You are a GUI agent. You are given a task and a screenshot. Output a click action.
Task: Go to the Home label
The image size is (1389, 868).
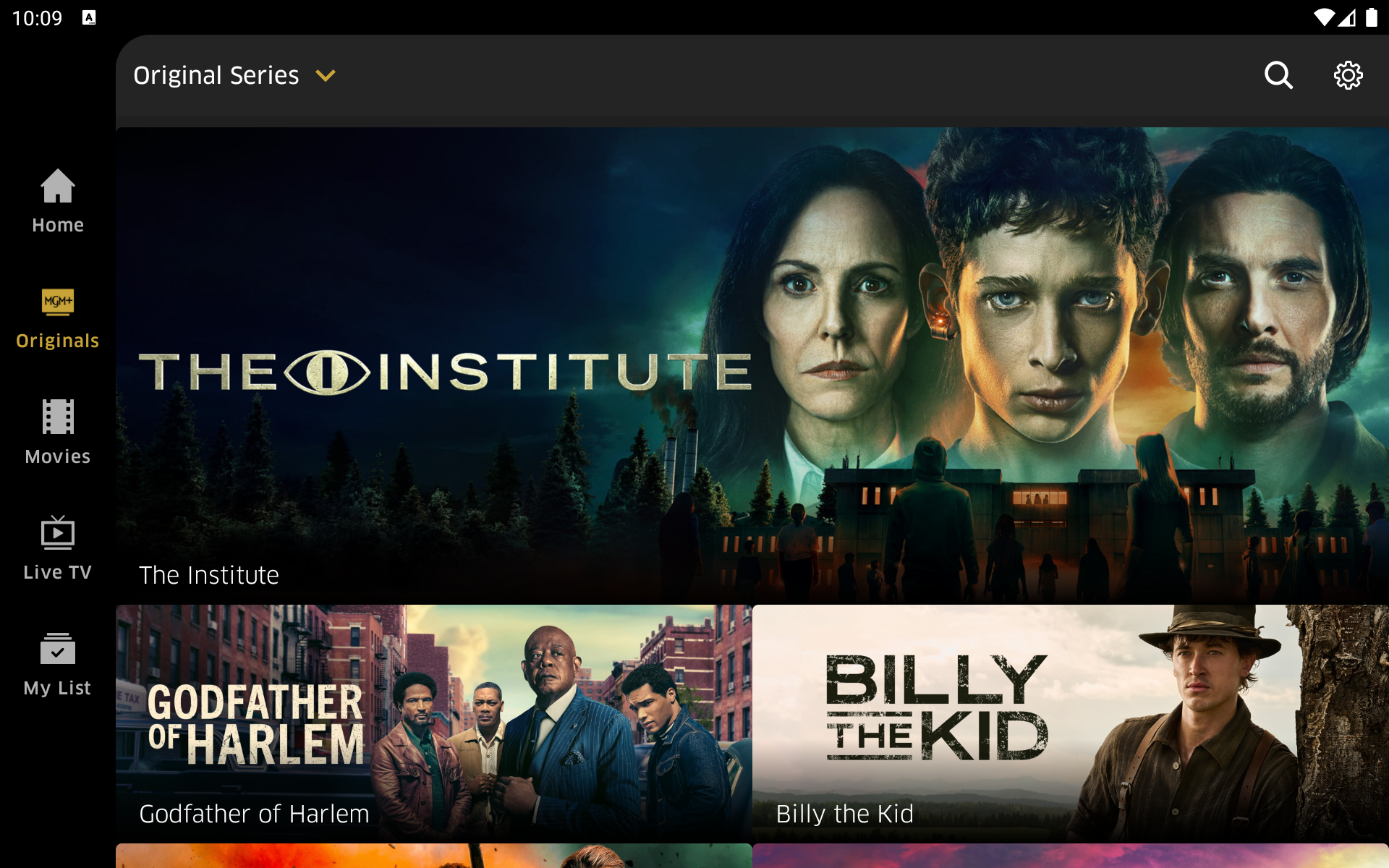(x=58, y=225)
